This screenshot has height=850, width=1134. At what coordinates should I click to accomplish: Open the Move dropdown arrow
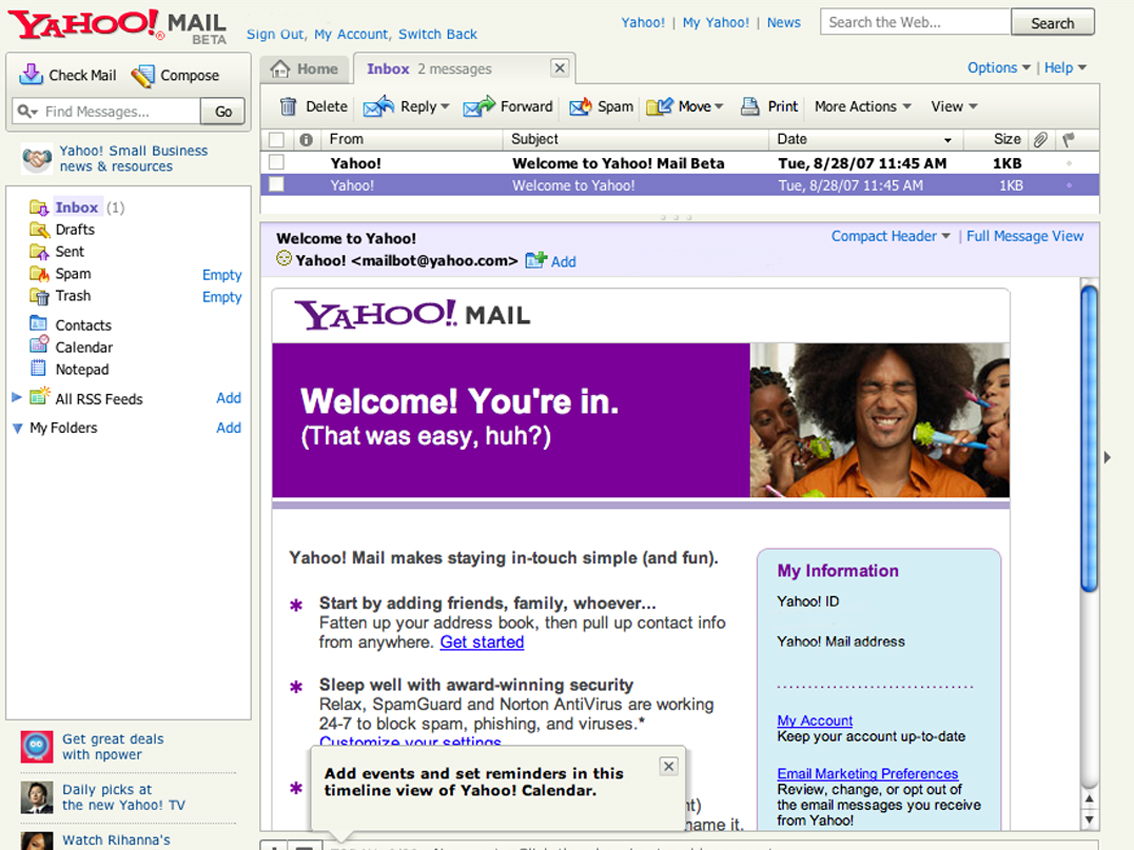719,106
